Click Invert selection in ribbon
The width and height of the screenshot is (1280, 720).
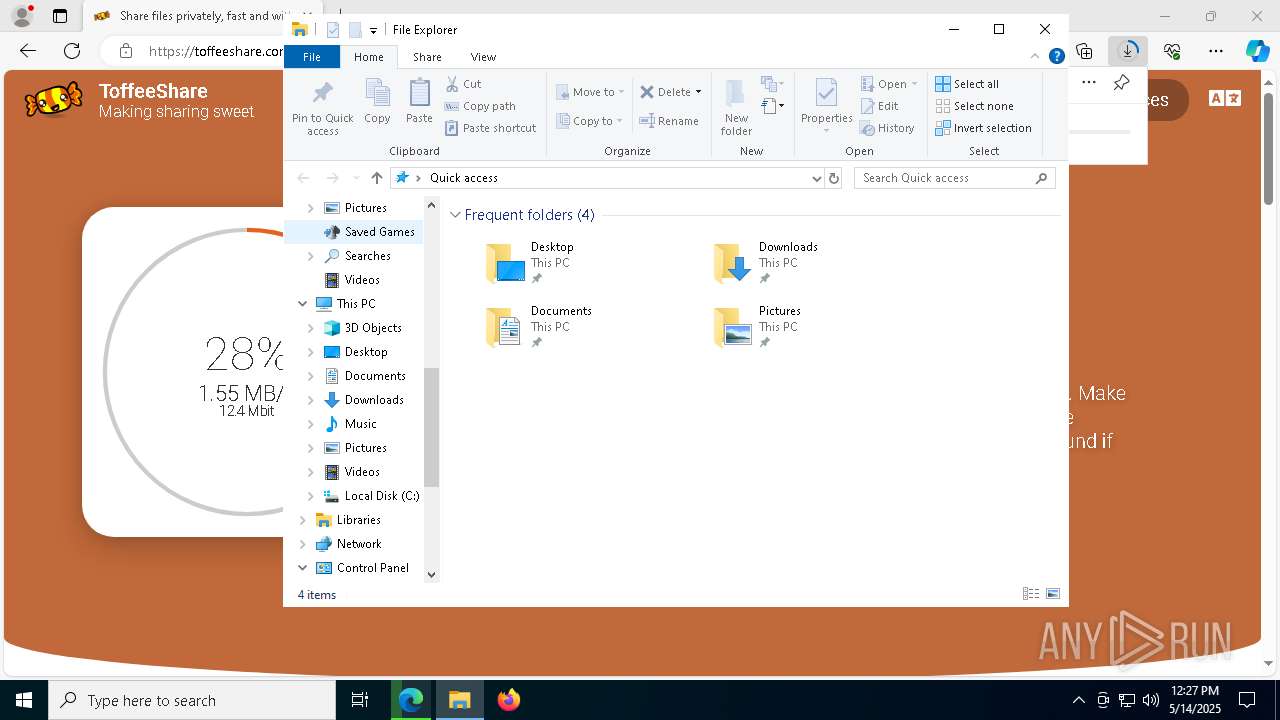983,128
